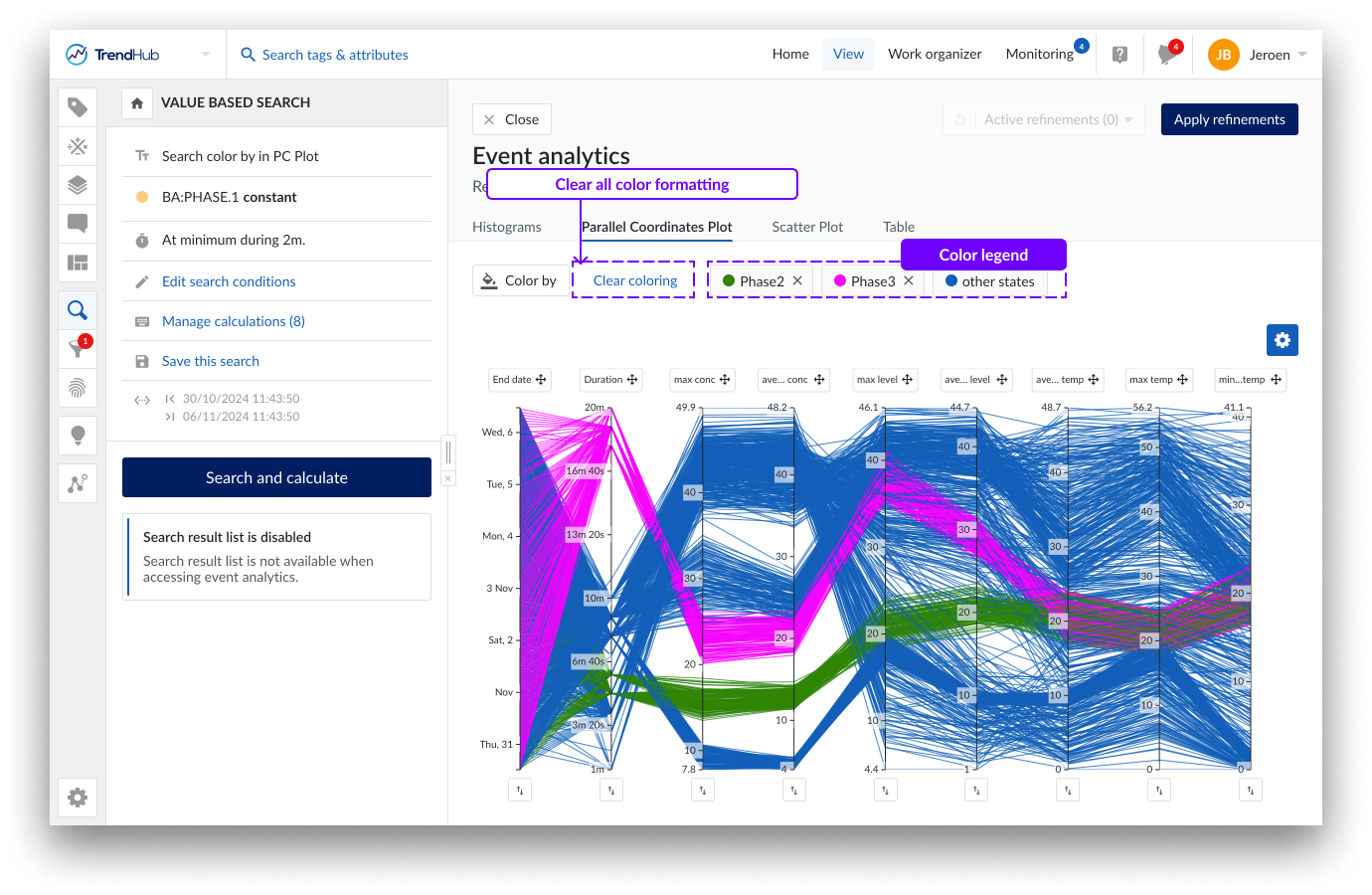1372x895 pixels.
Task: Switch to the Scatter Plot tab
Action: tap(807, 227)
